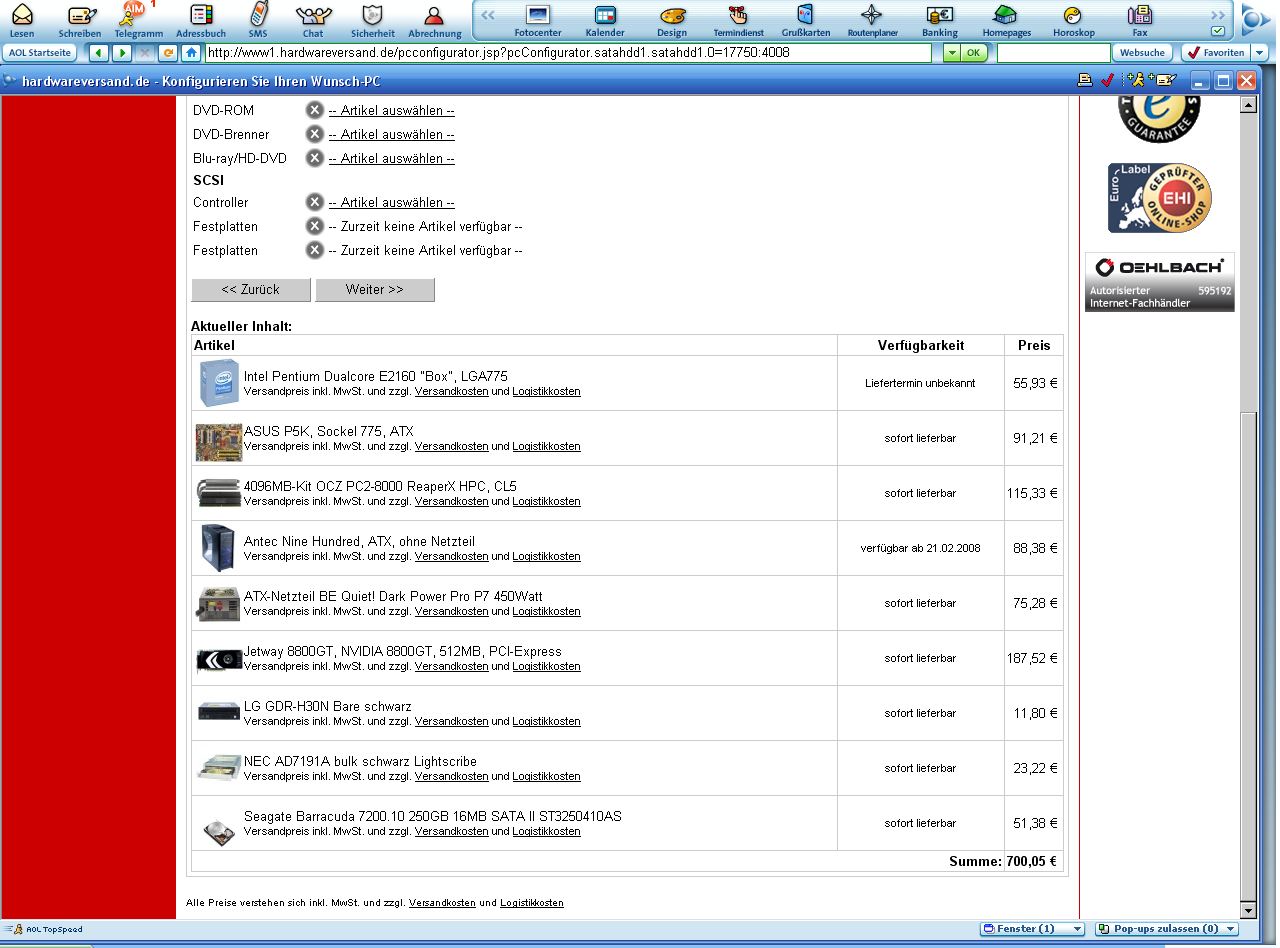Open the Adressbuch icon

coord(201,19)
